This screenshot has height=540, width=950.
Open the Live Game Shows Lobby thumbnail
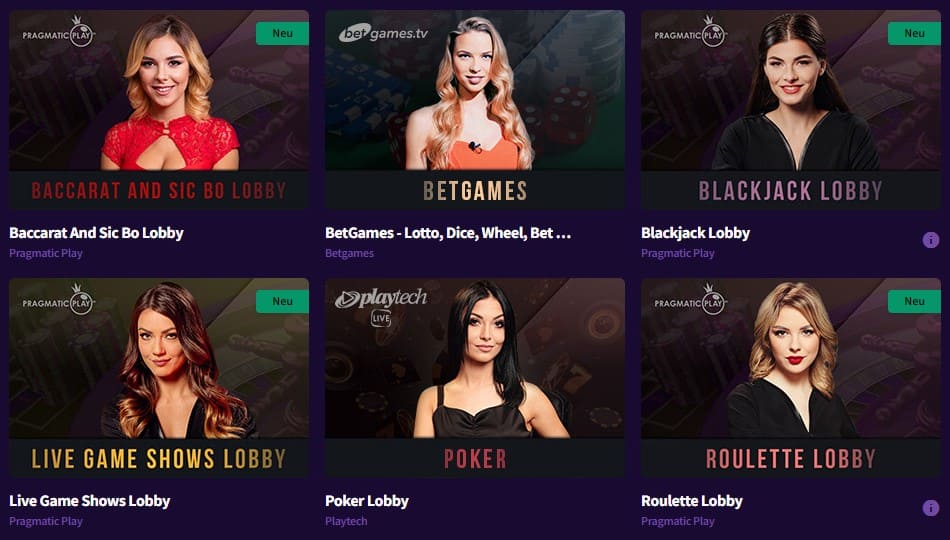click(159, 378)
